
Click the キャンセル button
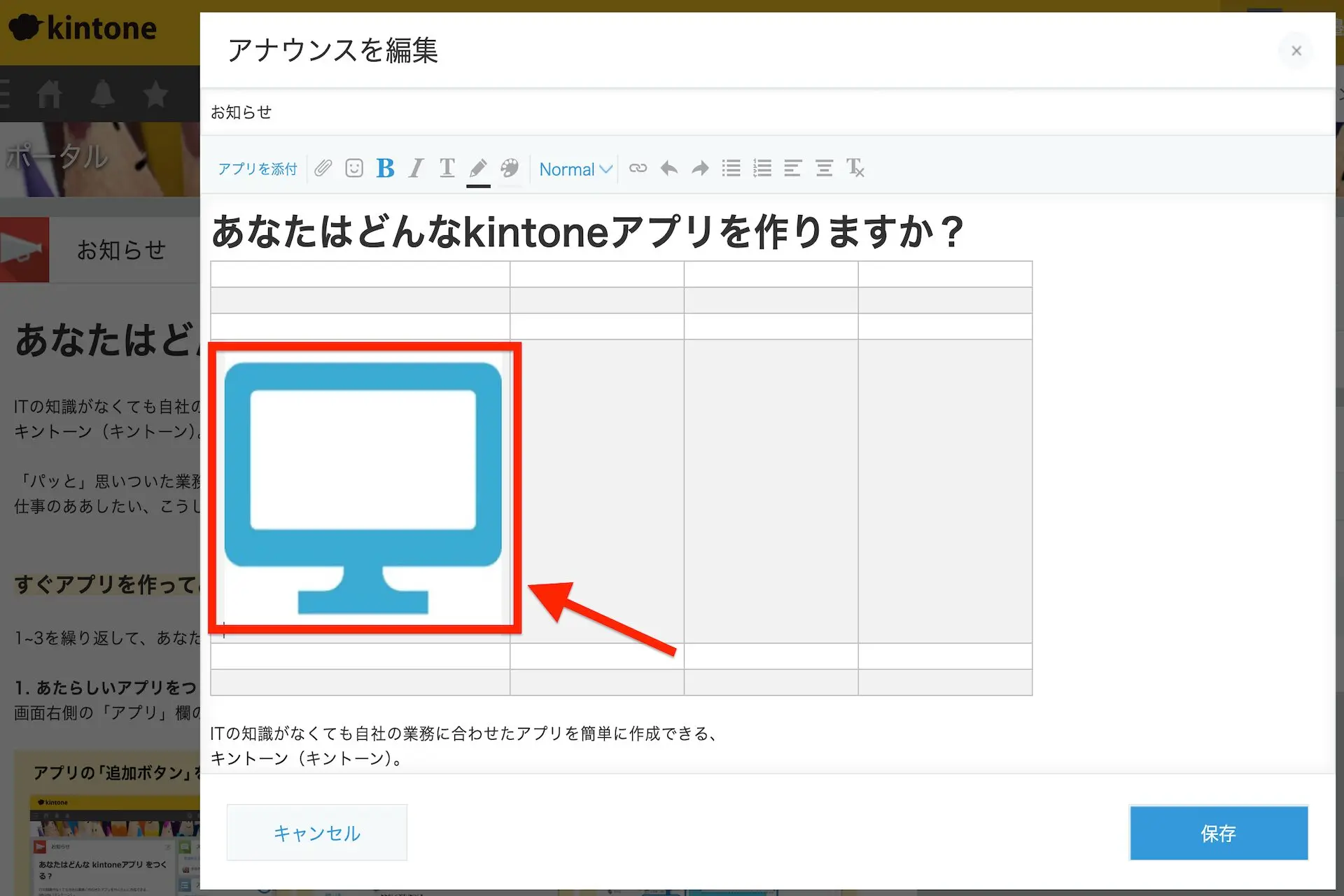[x=316, y=833]
